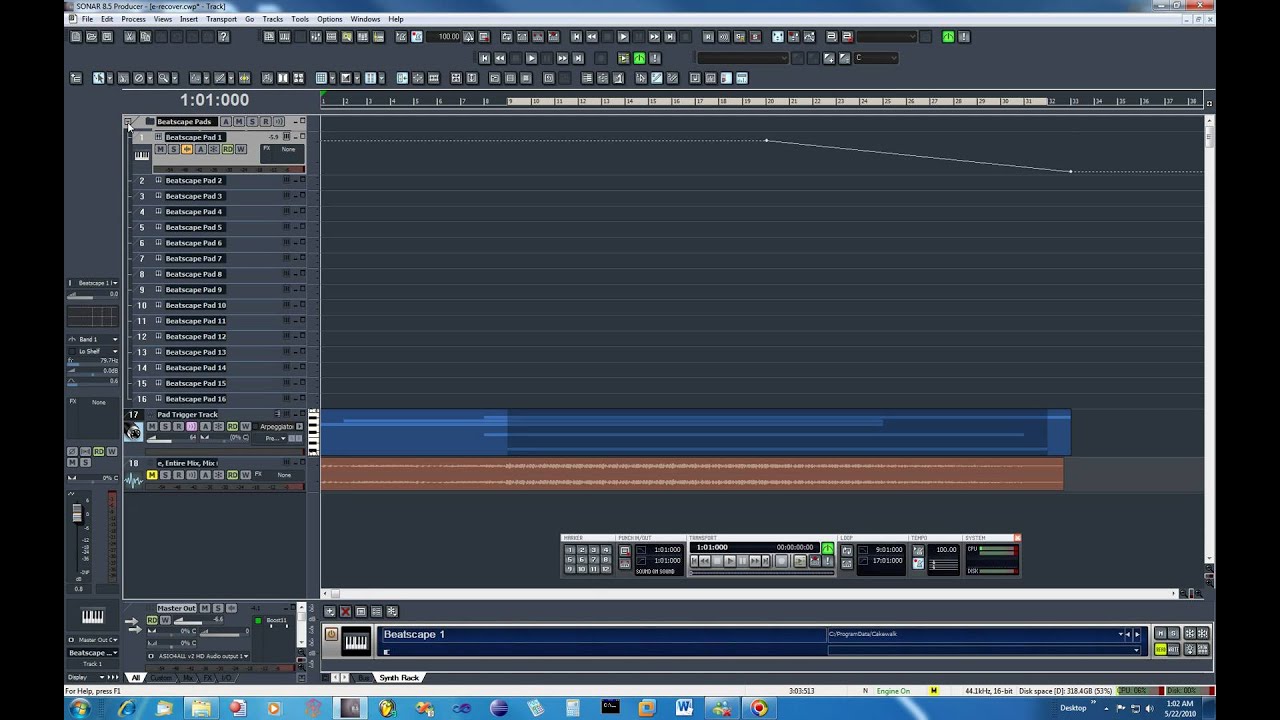Enable input echo on Pad Trigger Track
The width and height of the screenshot is (1280, 720).
coord(192,426)
